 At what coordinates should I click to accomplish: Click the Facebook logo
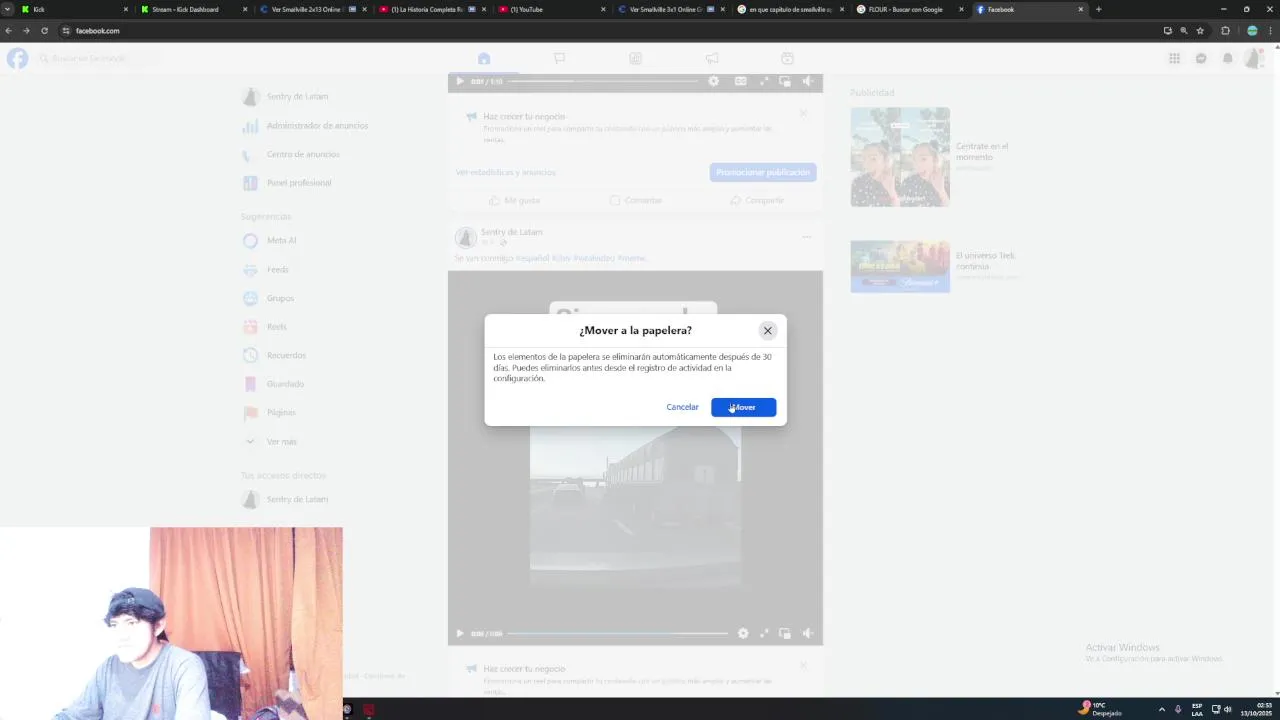click(x=18, y=58)
